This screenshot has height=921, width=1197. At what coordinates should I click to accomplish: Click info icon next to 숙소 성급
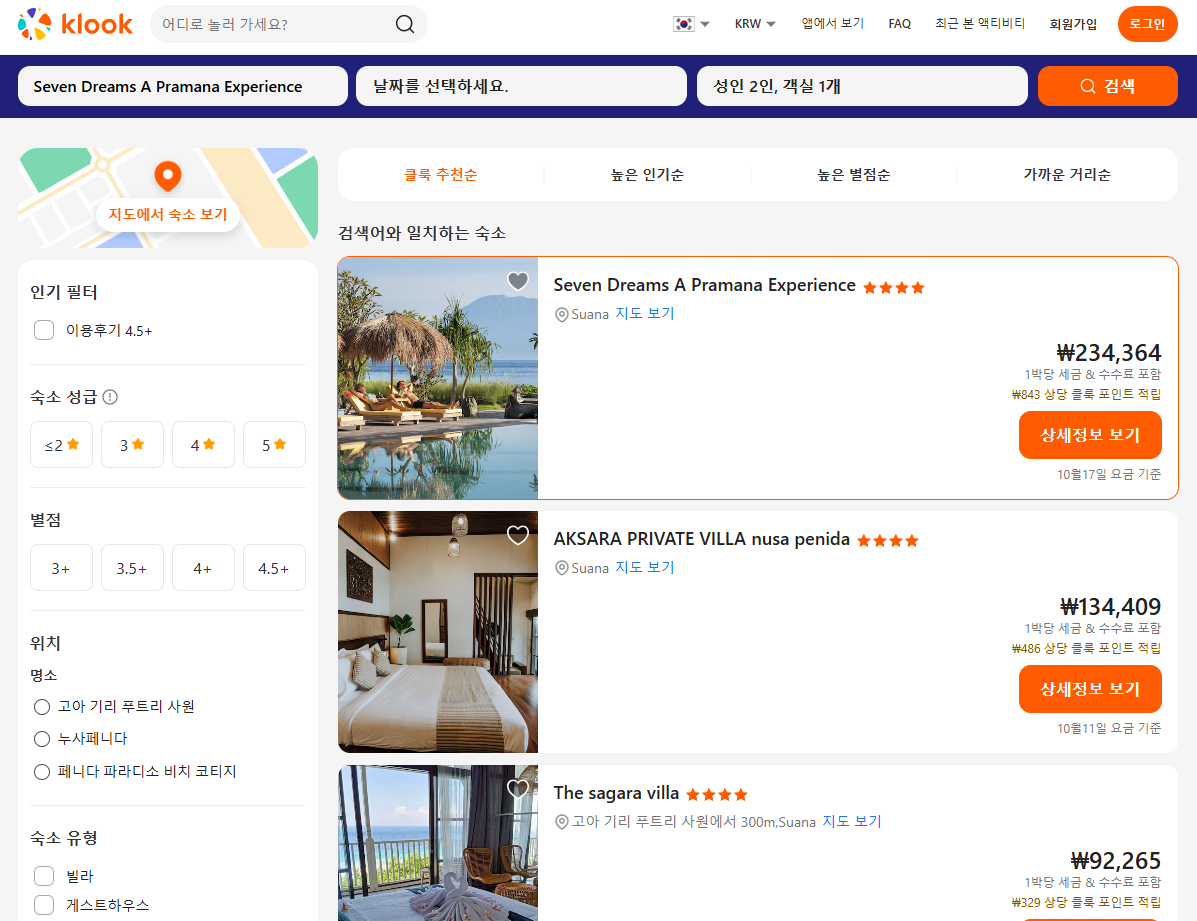[x=110, y=397]
